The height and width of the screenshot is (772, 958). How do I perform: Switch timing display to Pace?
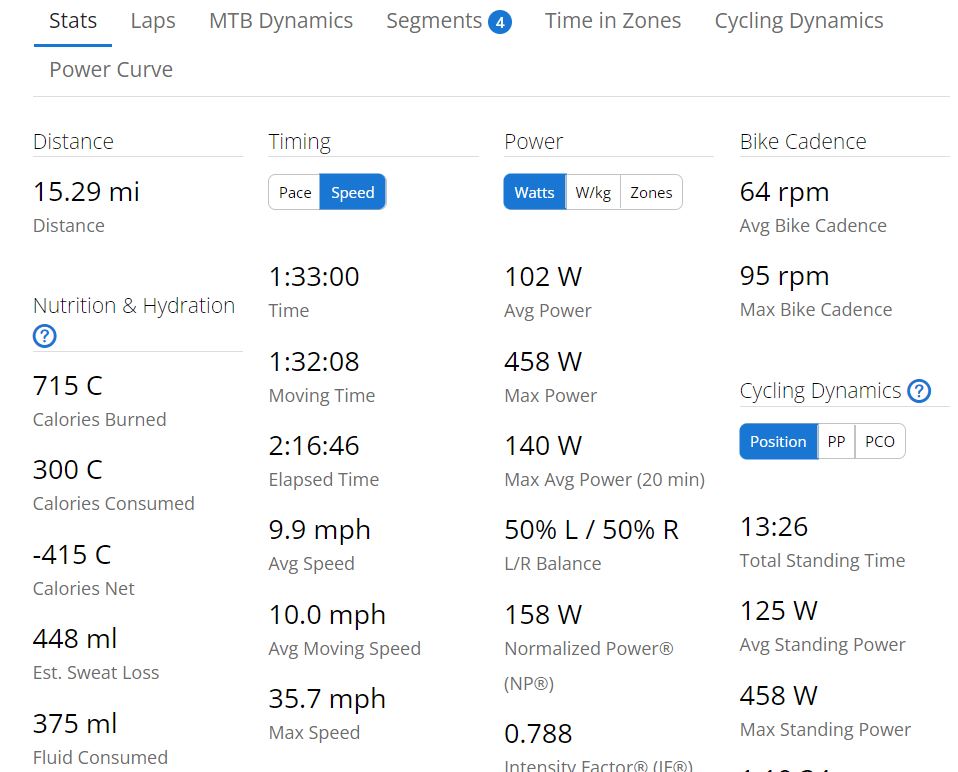pyautogui.click(x=295, y=193)
